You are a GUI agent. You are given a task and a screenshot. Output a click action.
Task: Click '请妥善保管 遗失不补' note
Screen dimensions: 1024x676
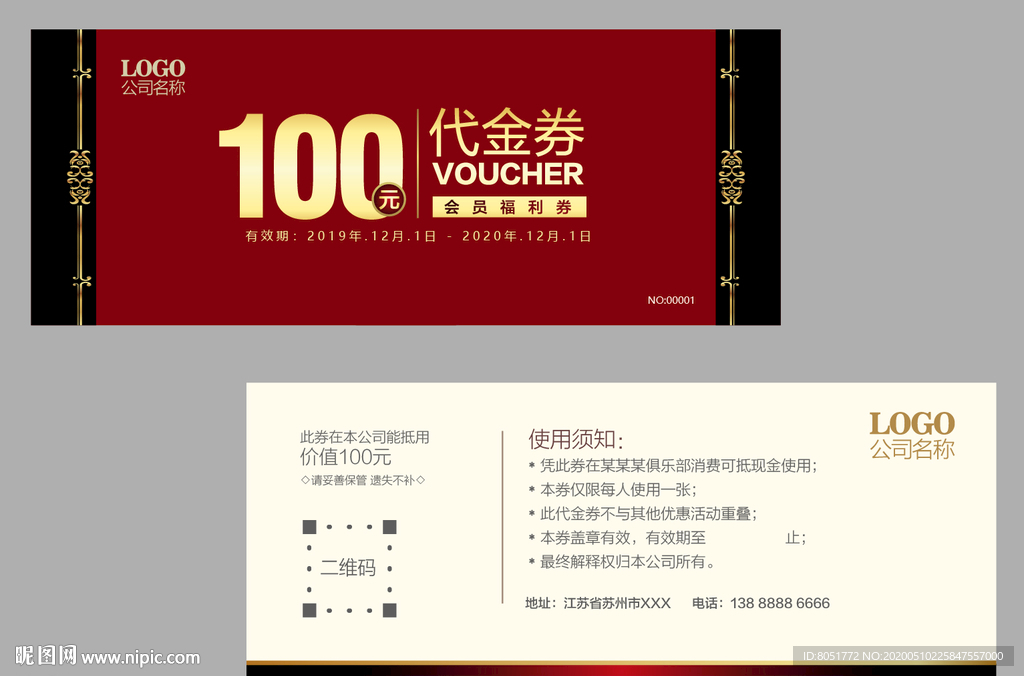(362, 480)
